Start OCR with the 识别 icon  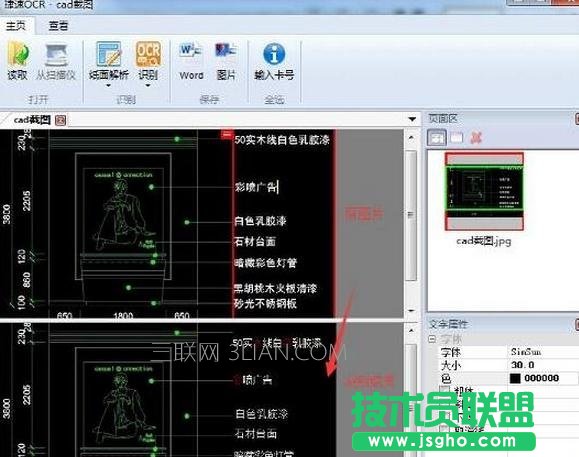tap(148, 54)
